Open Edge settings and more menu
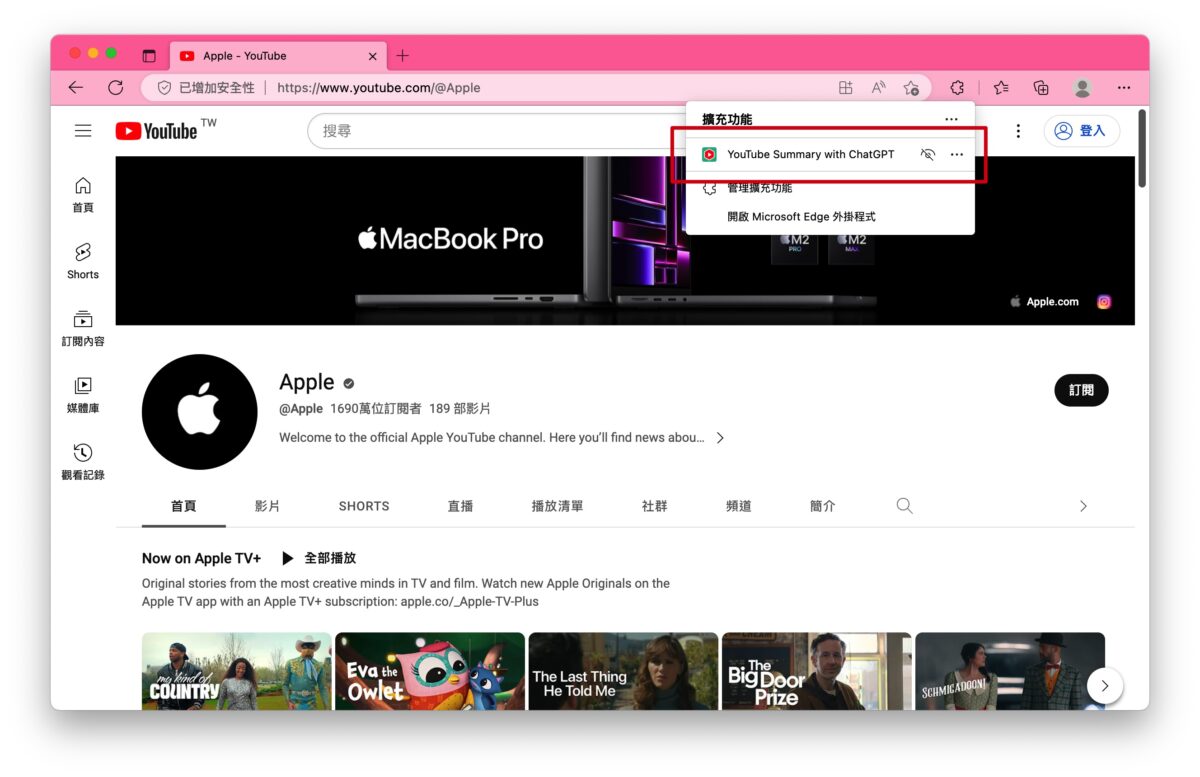 [x=1124, y=88]
